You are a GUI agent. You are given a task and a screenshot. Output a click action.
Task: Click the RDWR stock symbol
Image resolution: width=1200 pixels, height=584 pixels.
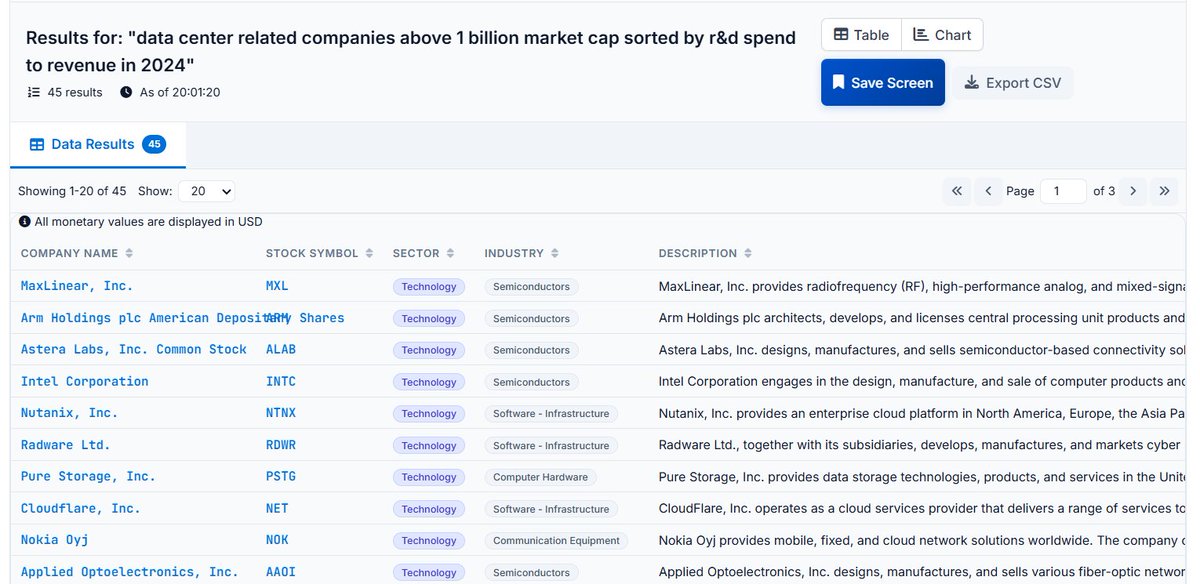281,445
